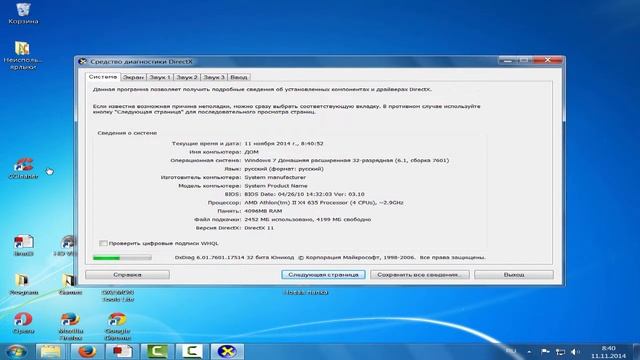Open the RU language indicator
The width and height of the screenshot is (640, 360).
pyautogui.click(x=511, y=351)
